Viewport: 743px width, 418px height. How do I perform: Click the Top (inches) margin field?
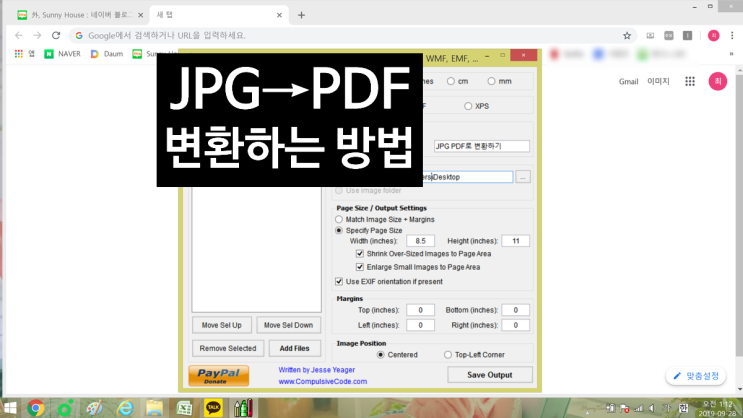point(420,310)
